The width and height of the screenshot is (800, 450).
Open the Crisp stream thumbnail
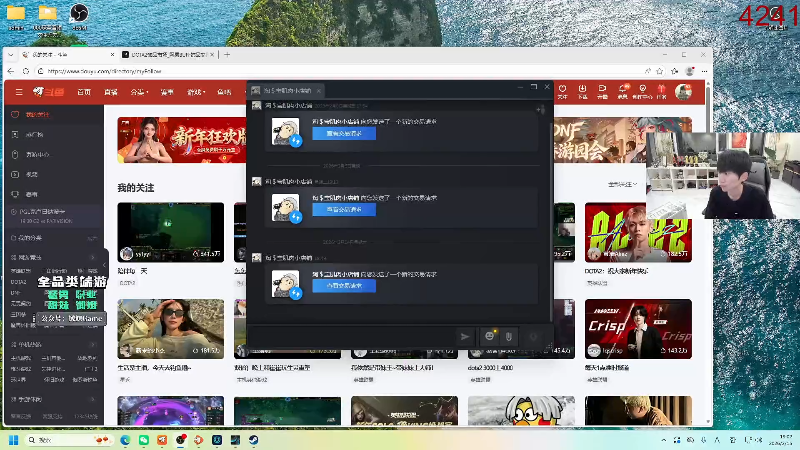(x=638, y=329)
